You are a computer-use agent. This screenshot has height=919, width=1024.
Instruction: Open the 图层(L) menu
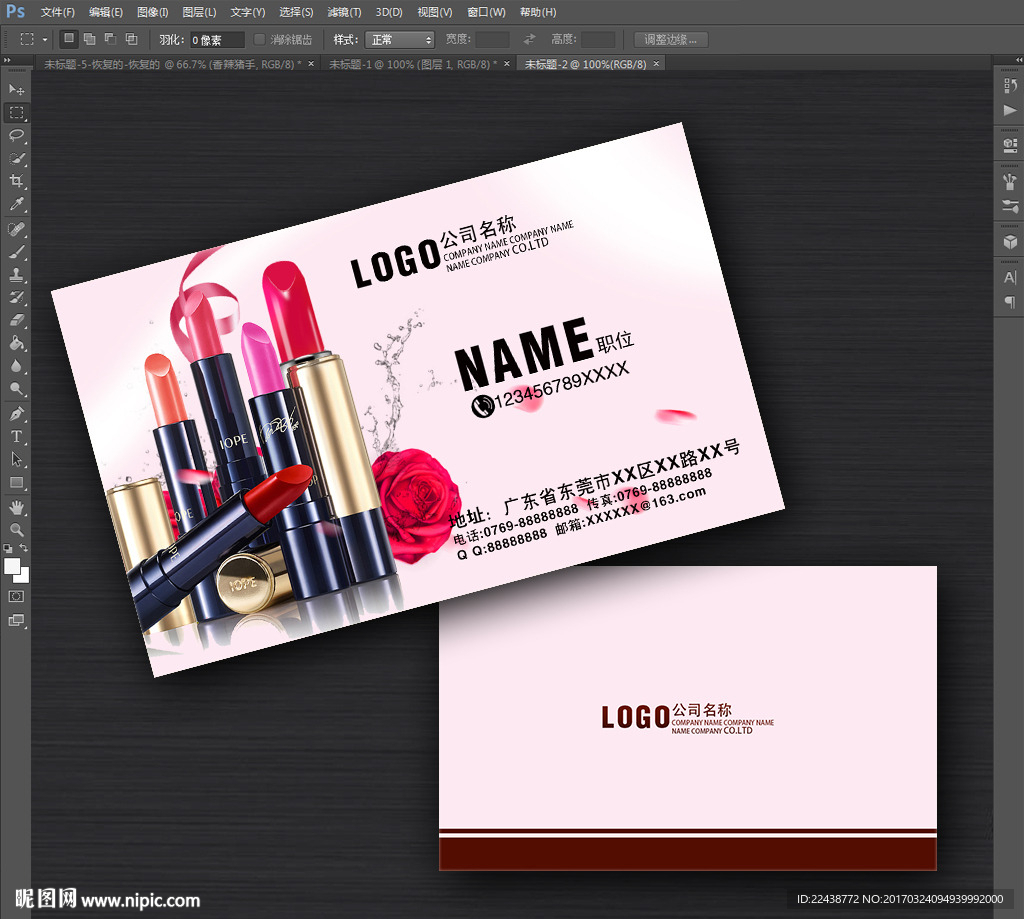click(x=199, y=12)
